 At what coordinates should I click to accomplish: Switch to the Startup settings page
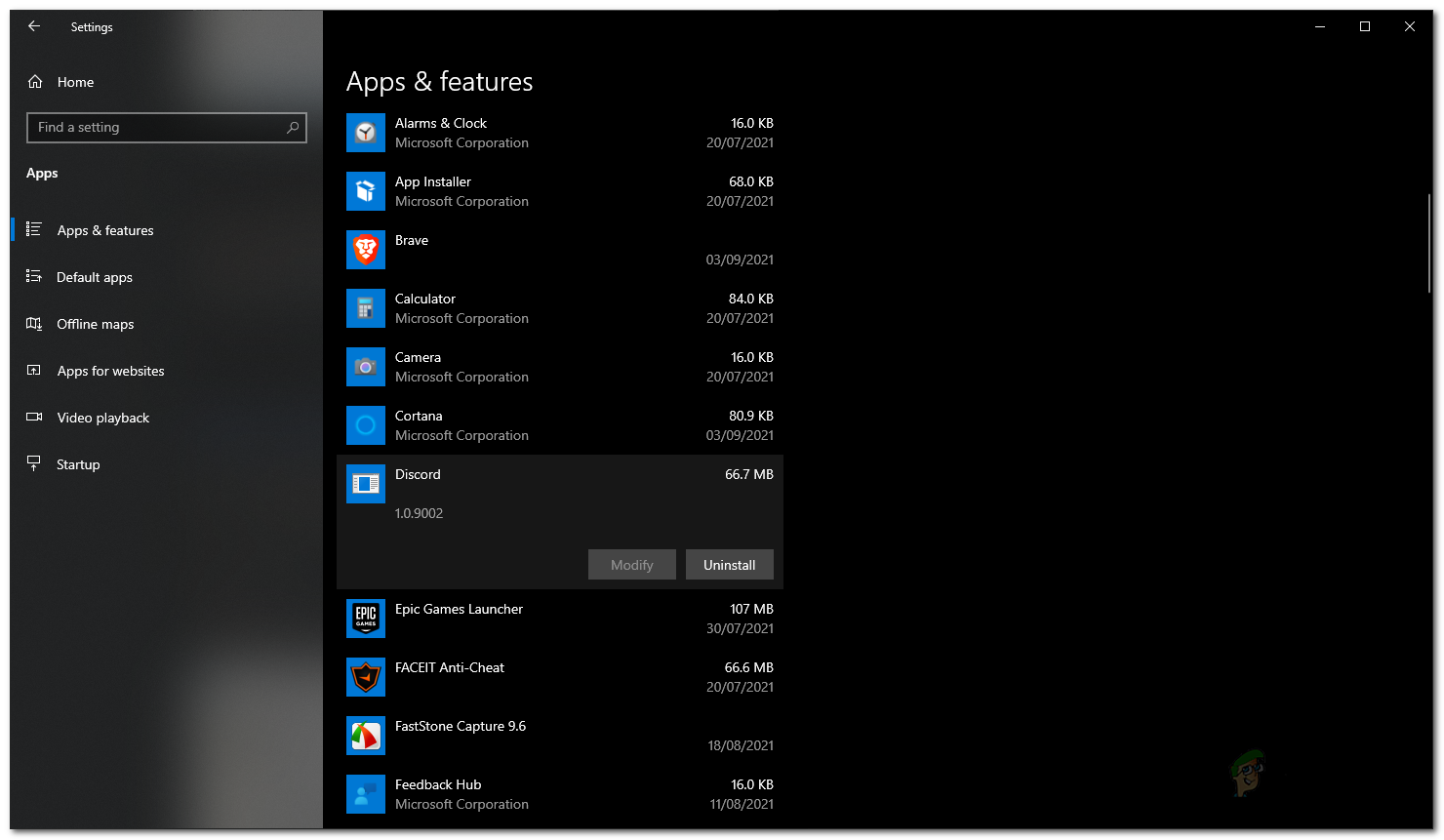coord(78,464)
